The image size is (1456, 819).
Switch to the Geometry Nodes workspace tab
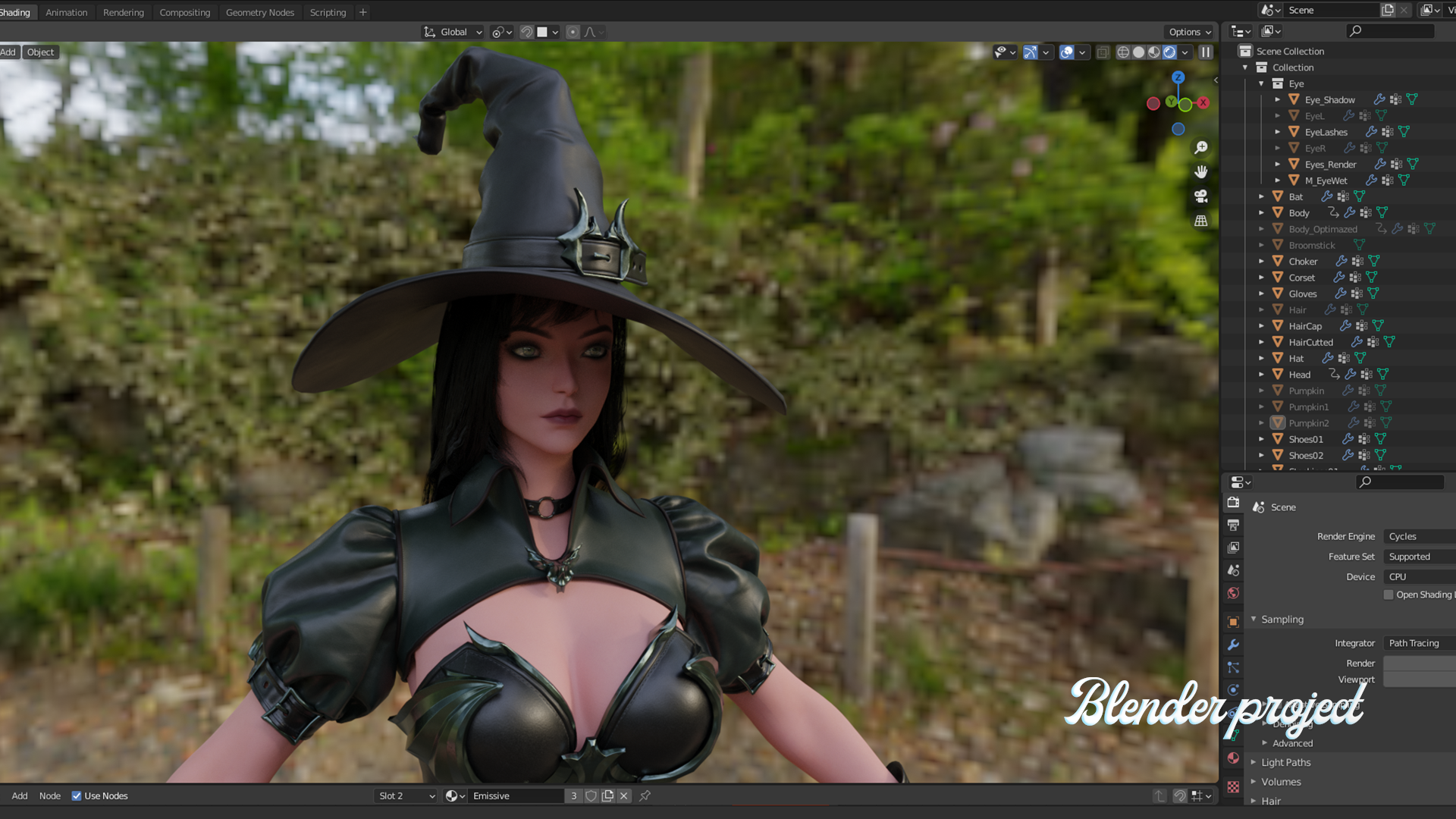260,12
